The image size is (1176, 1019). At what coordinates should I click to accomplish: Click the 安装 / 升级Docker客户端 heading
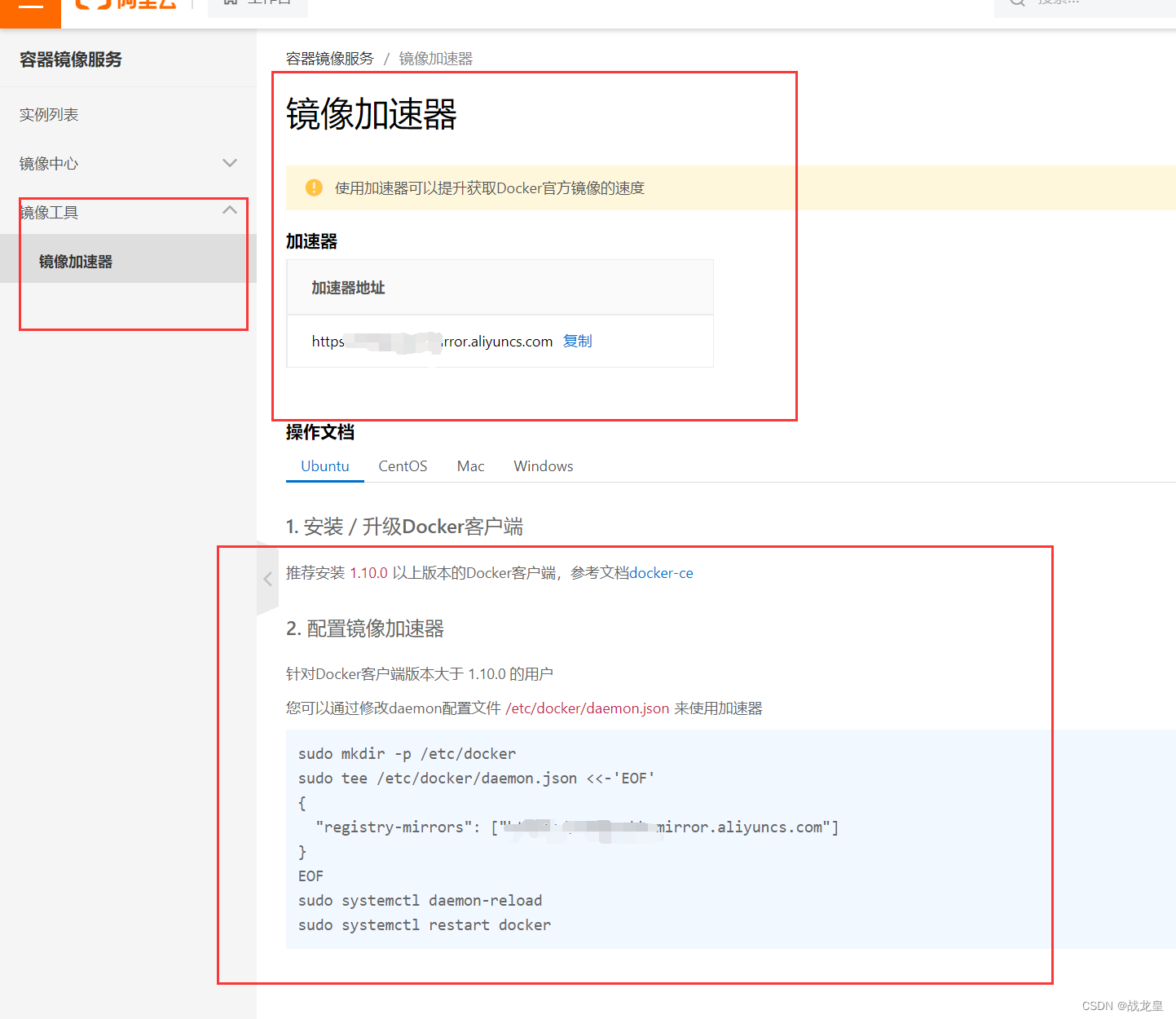(404, 527)
